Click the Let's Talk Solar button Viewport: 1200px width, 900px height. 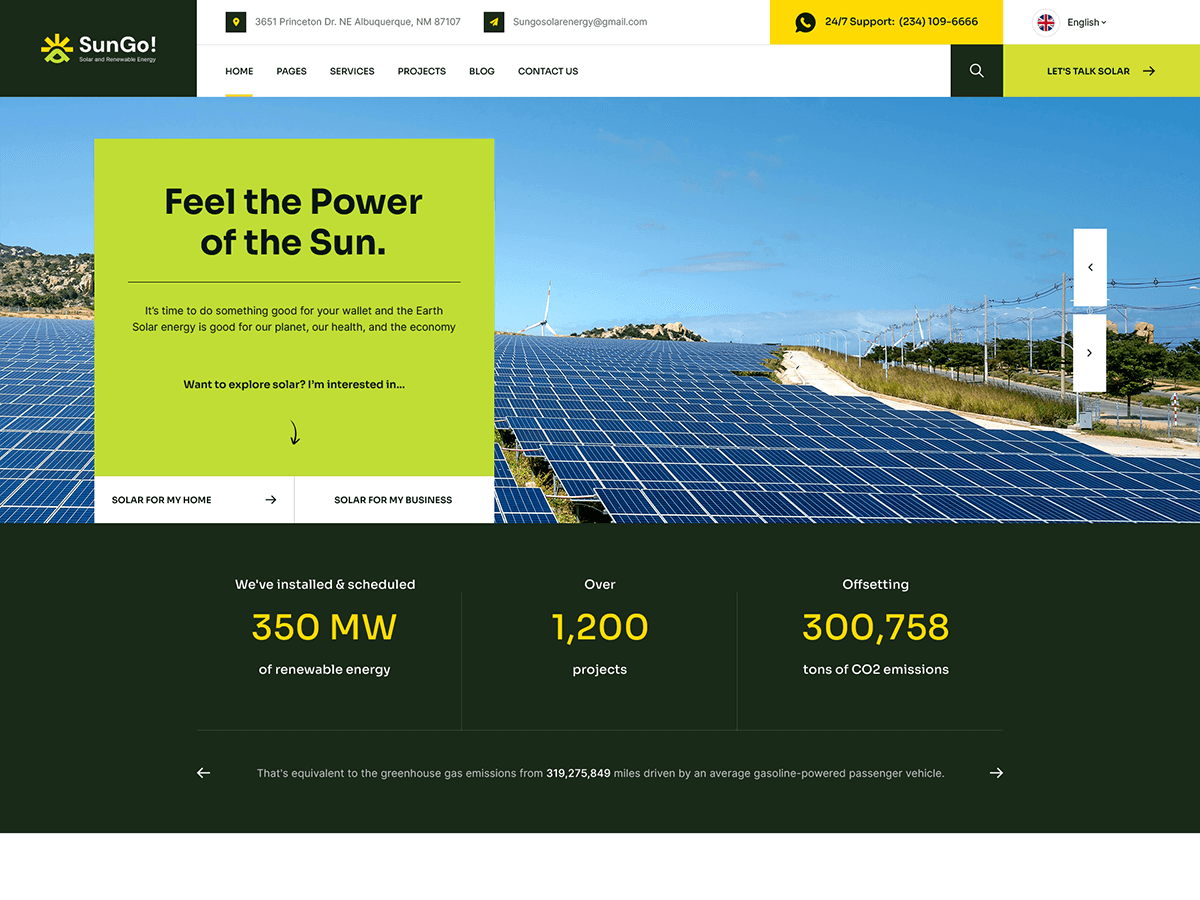click(1100, 71)
